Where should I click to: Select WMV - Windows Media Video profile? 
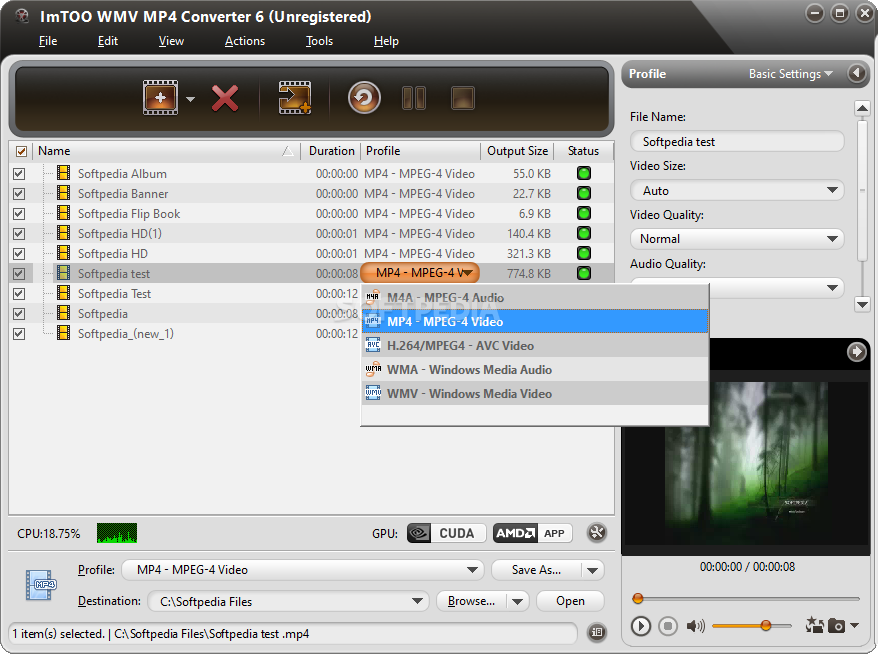pos(535,394)
